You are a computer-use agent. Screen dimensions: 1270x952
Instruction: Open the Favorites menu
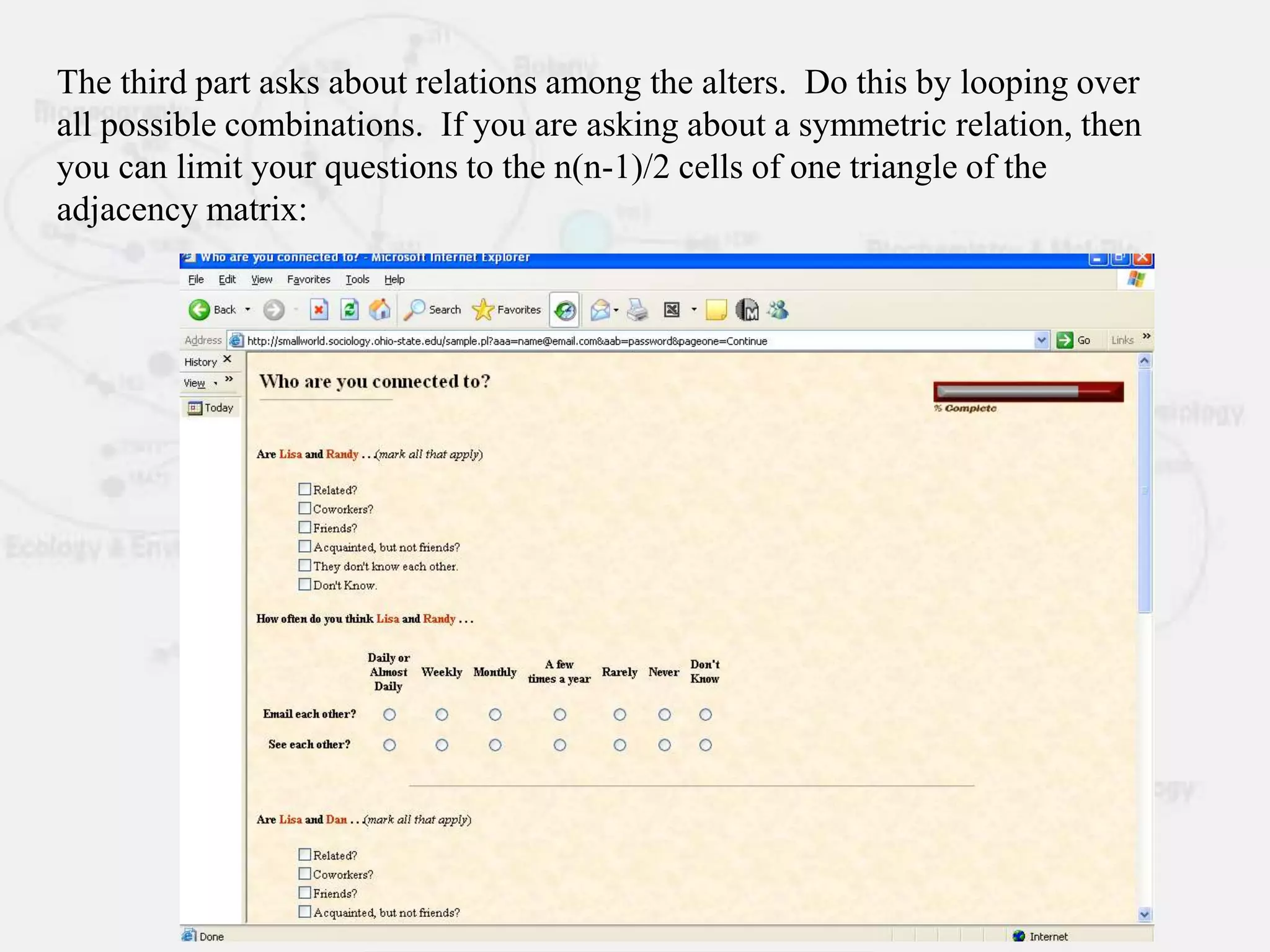tap(308, 280)
